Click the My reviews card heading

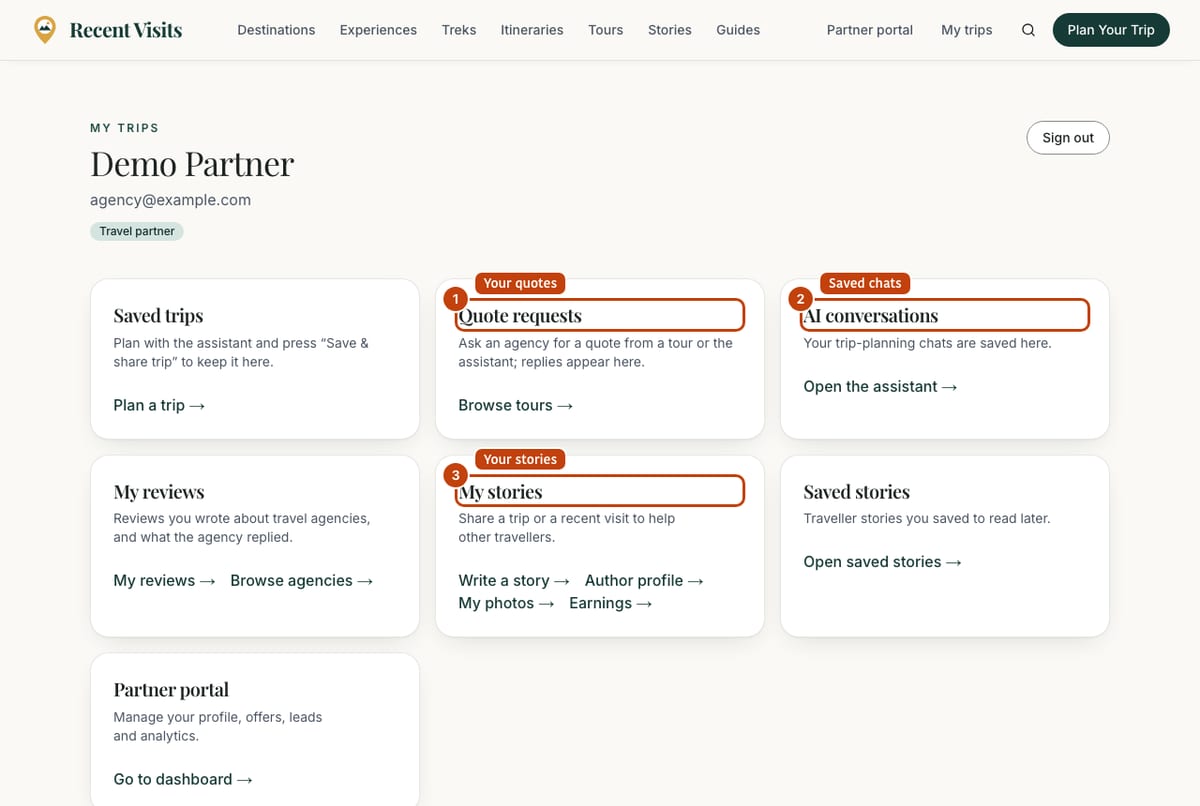159,492
